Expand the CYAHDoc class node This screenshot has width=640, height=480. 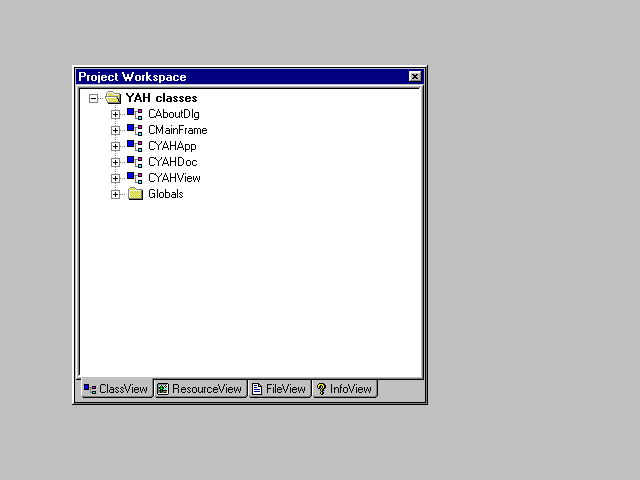pyautogui.click(x=116, y=162)
